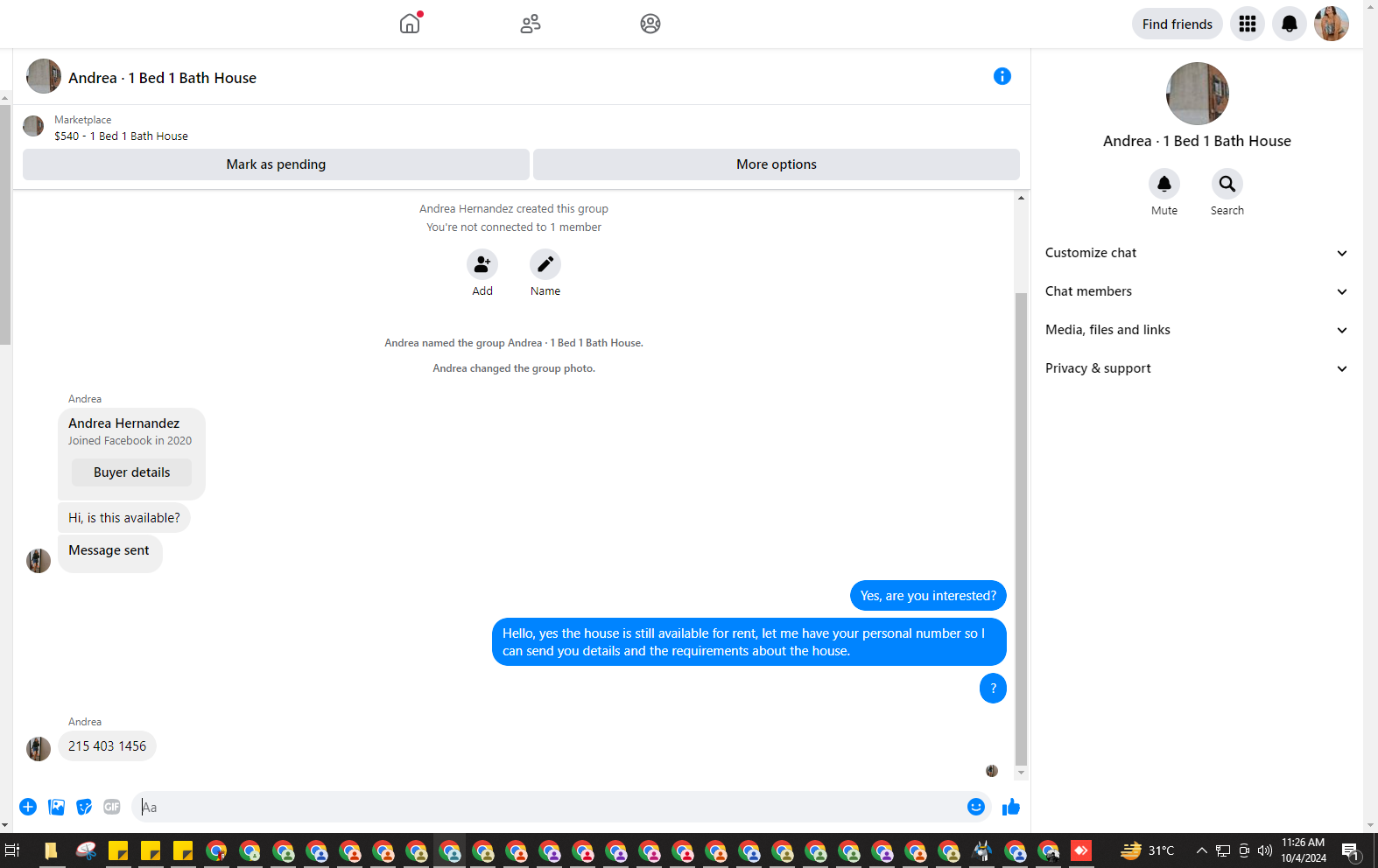
Task: Add people using the Add icon
Action: [x=482, y=264]
